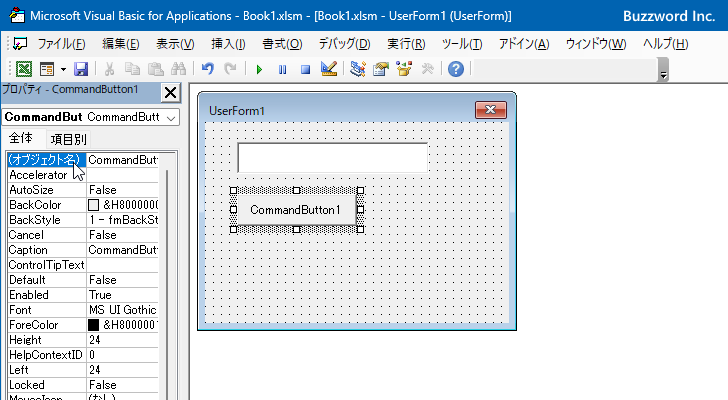This screenshot has width=728, height=400.
Task: Save the workbook with the floppy icon
Action: pos(81,69)
